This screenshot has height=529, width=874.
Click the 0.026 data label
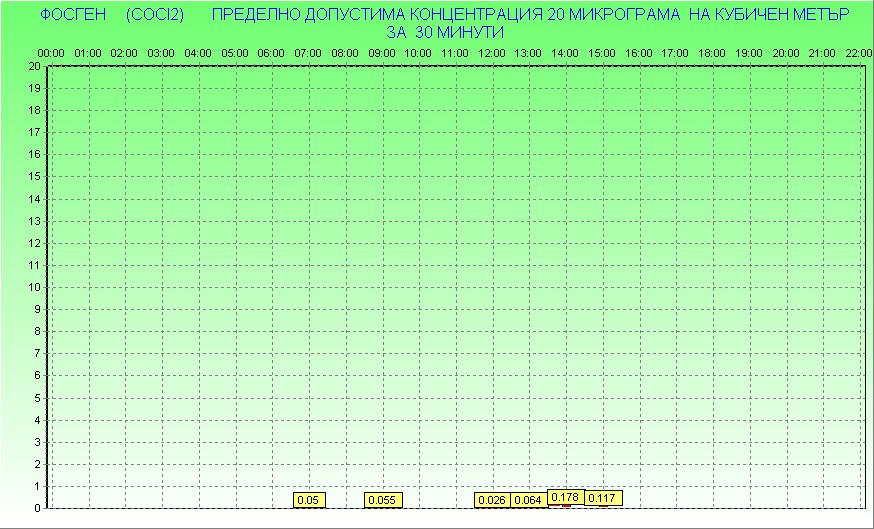[492, 500]
